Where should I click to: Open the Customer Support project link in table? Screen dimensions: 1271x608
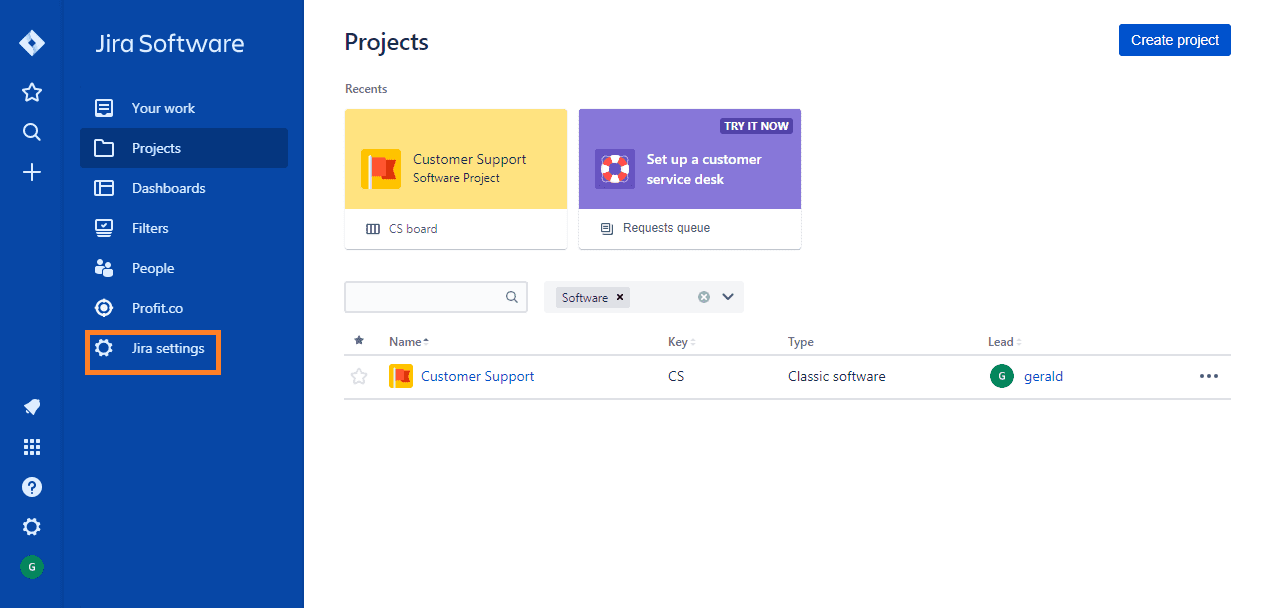coord(477,377)
